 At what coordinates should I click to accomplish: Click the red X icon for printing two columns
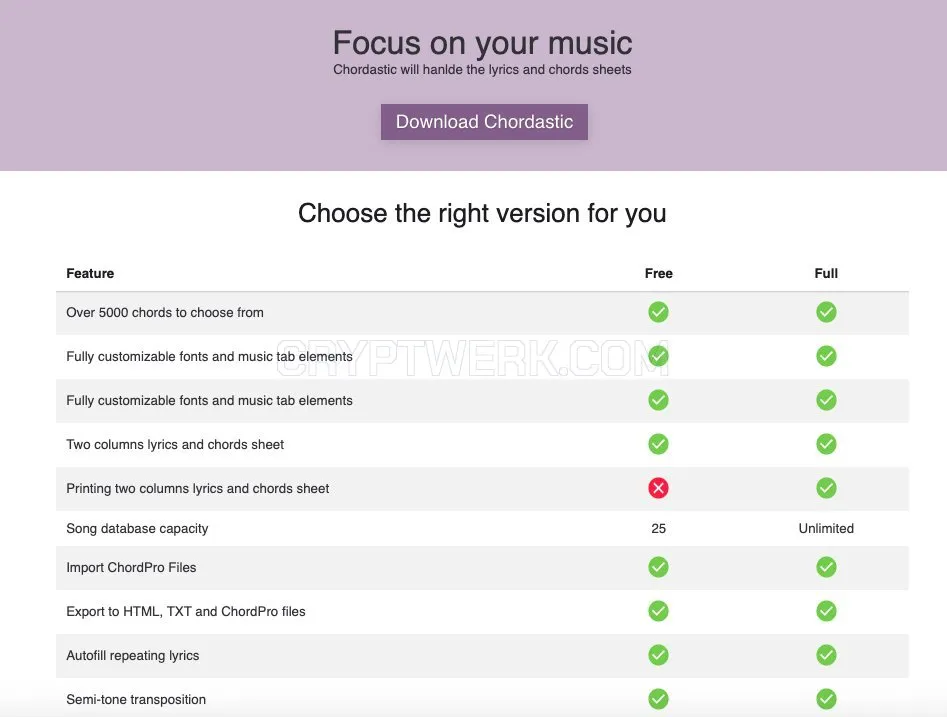point(658,488)
